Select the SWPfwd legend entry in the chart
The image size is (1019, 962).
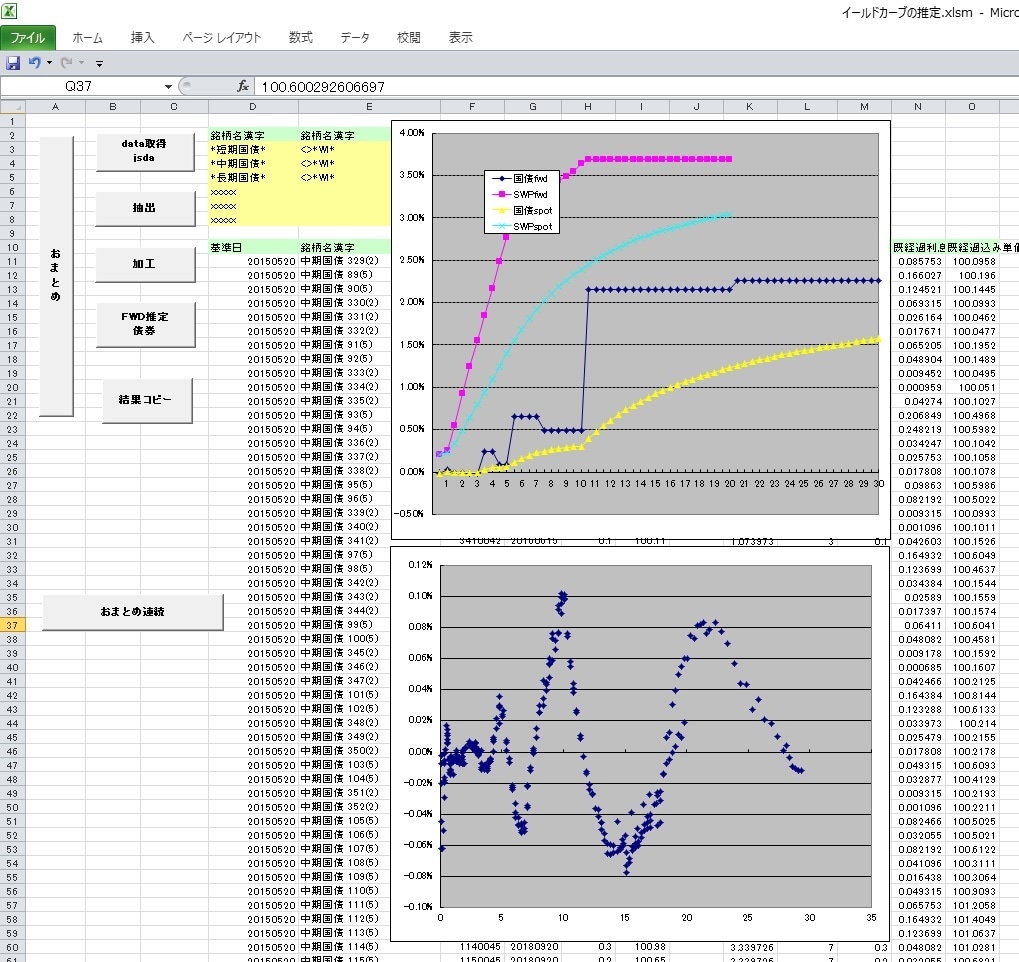click(x=521, y=194)
